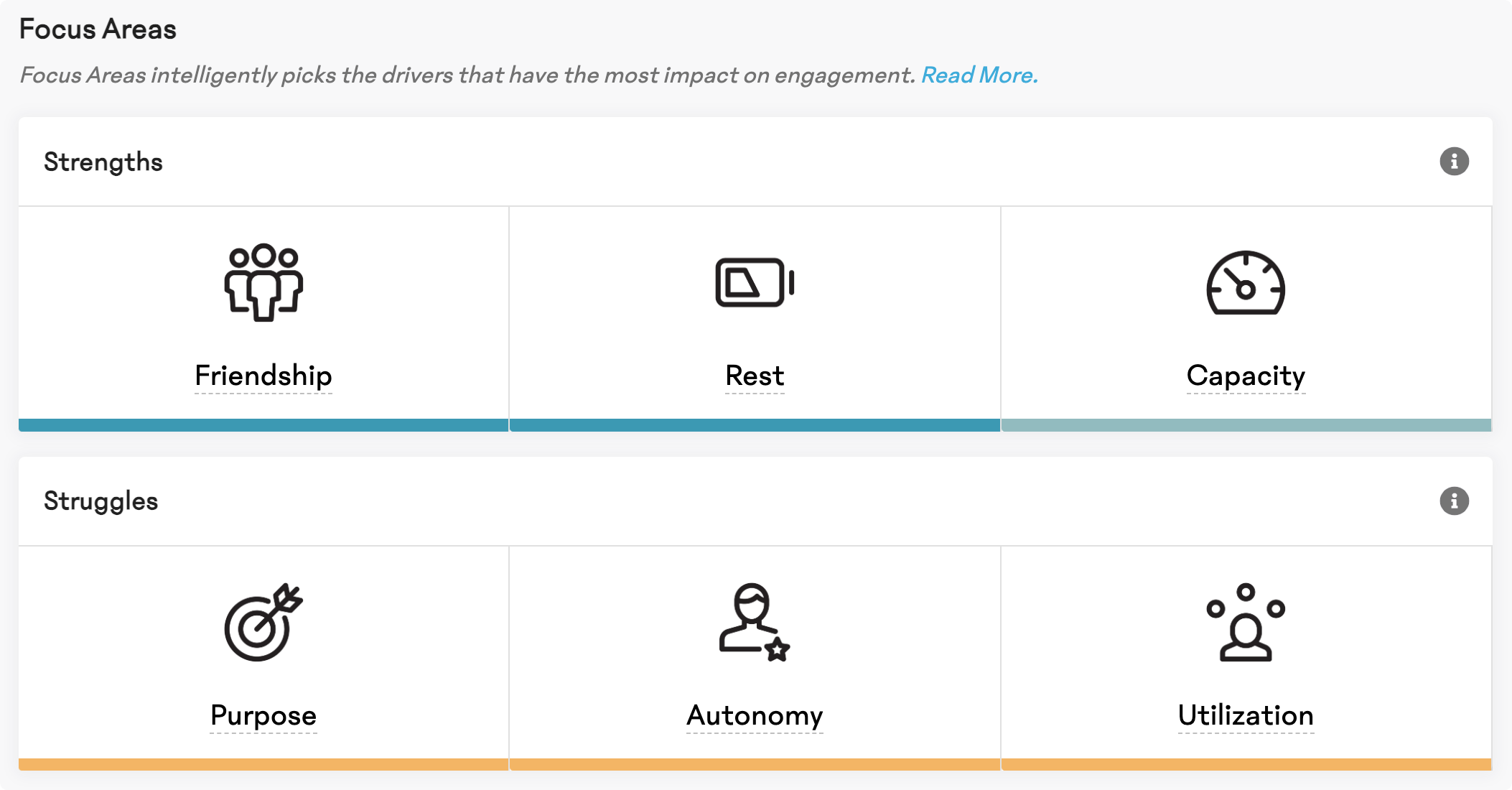Click the orange bar under Autonomy

(x=755, y=765)
